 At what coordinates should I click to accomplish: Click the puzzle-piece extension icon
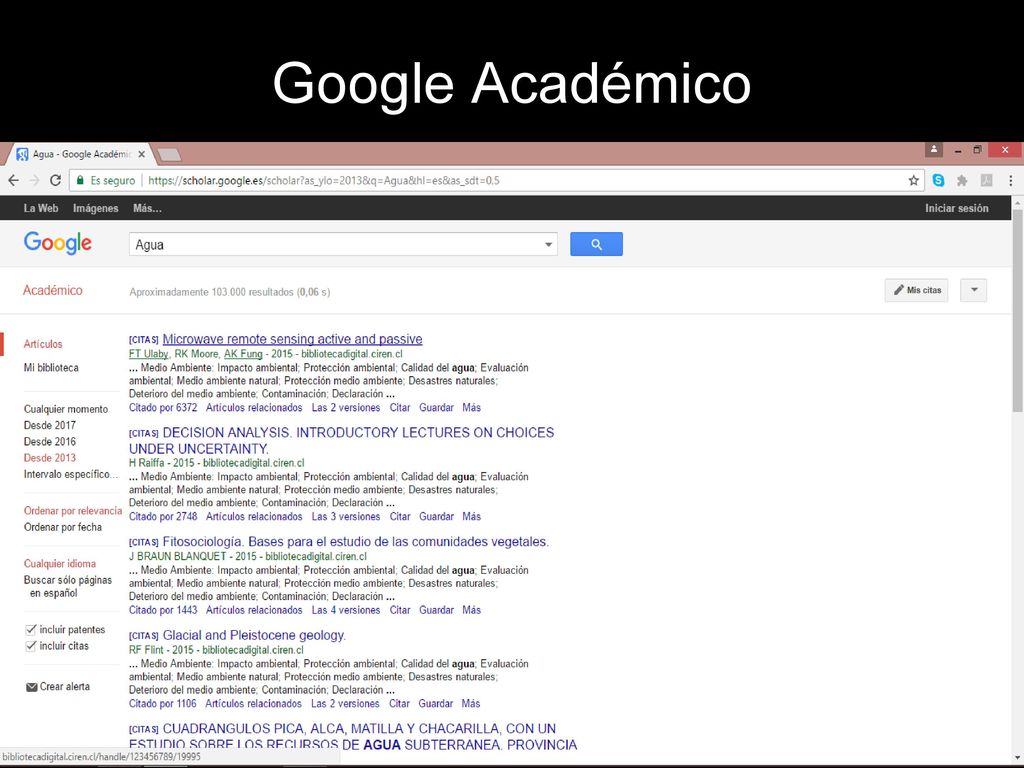pyautogui.click(x=962, y=180)
